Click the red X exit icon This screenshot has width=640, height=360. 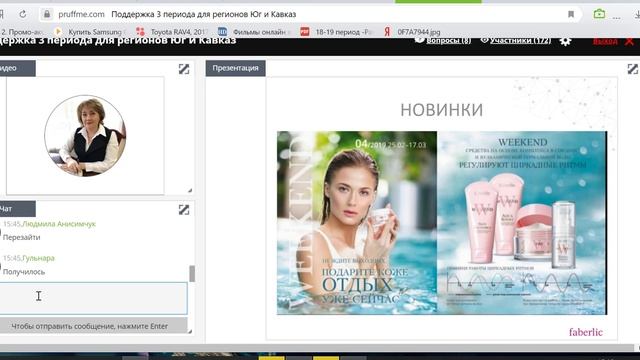[x=629, y=41]
